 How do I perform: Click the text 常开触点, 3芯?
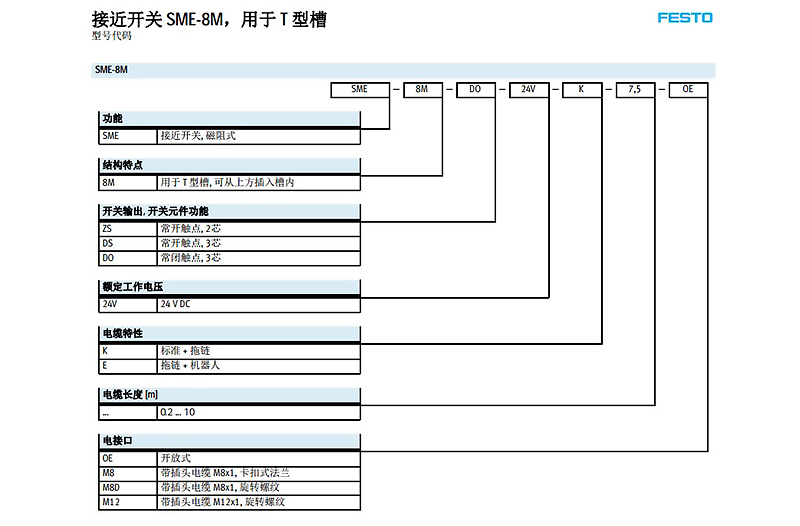[x=191, y=243]
